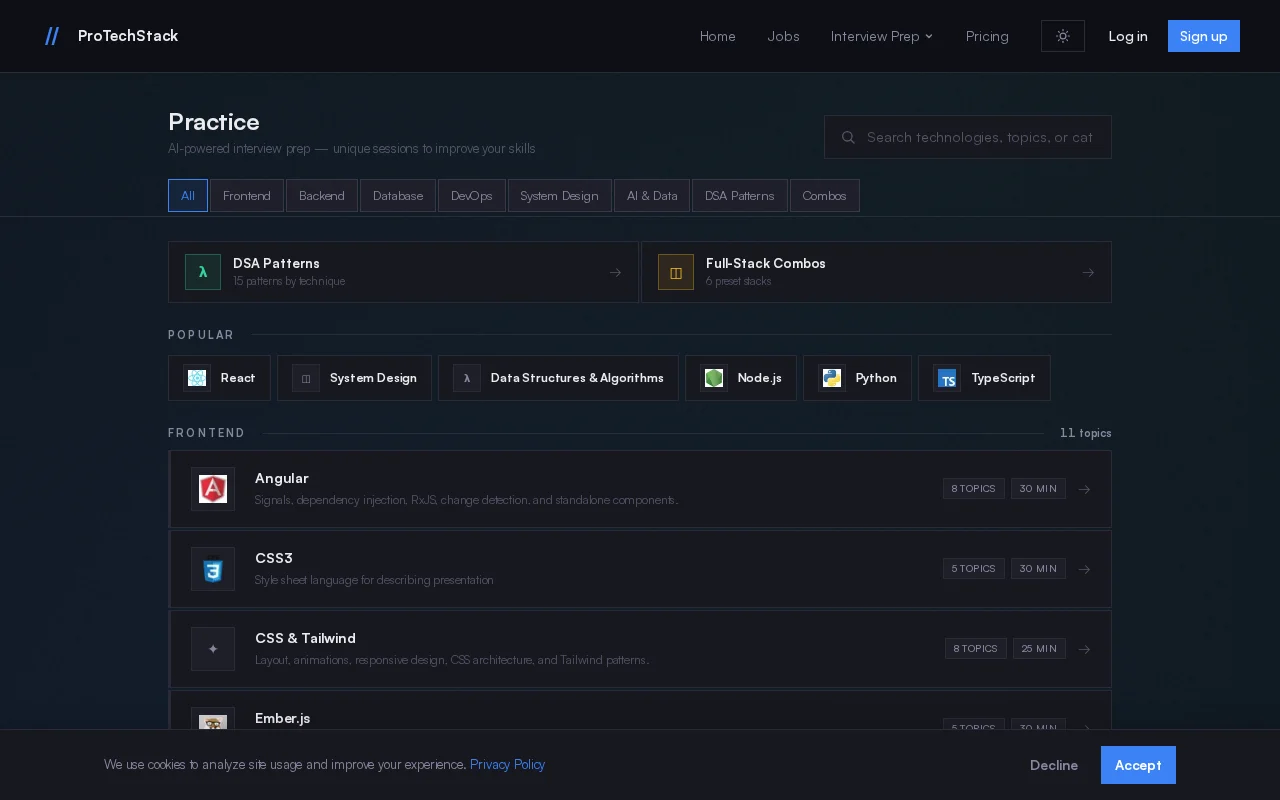Click the '11 topics' Frontend count

(x=1086, y=433)
